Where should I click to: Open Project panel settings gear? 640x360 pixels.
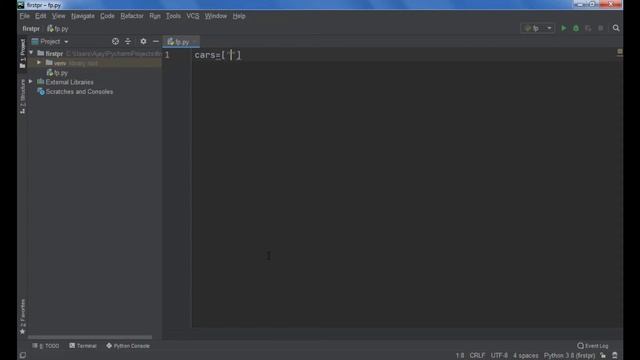[143, 41]
